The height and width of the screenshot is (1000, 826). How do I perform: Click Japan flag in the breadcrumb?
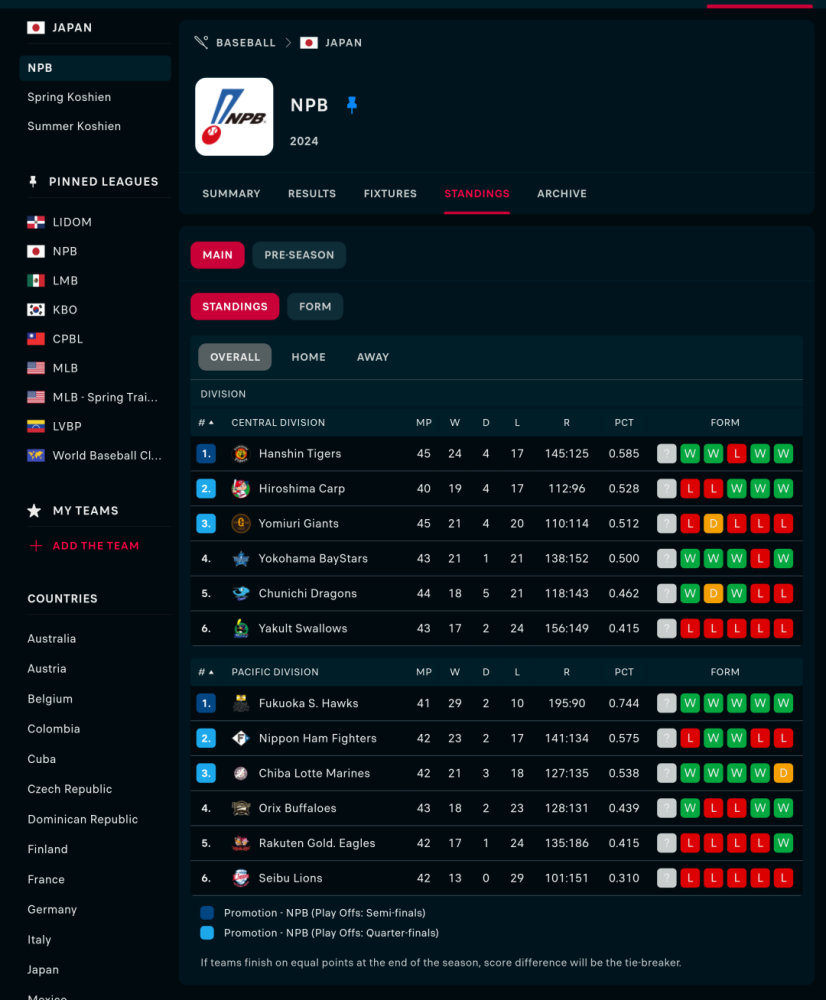pyautogui.click(x=309, y=43)
